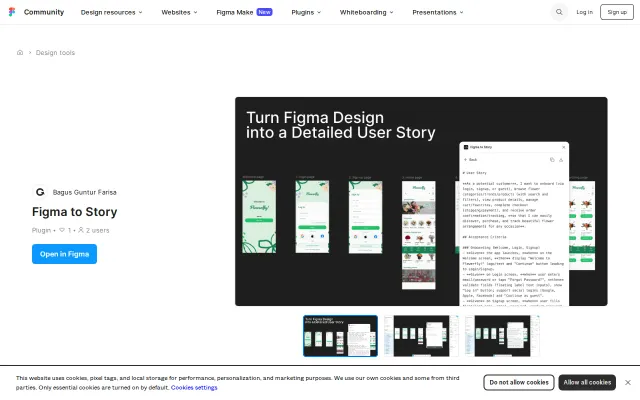Open the Cookies settings link
The image size is (640, 400).
tap(194, 387)
